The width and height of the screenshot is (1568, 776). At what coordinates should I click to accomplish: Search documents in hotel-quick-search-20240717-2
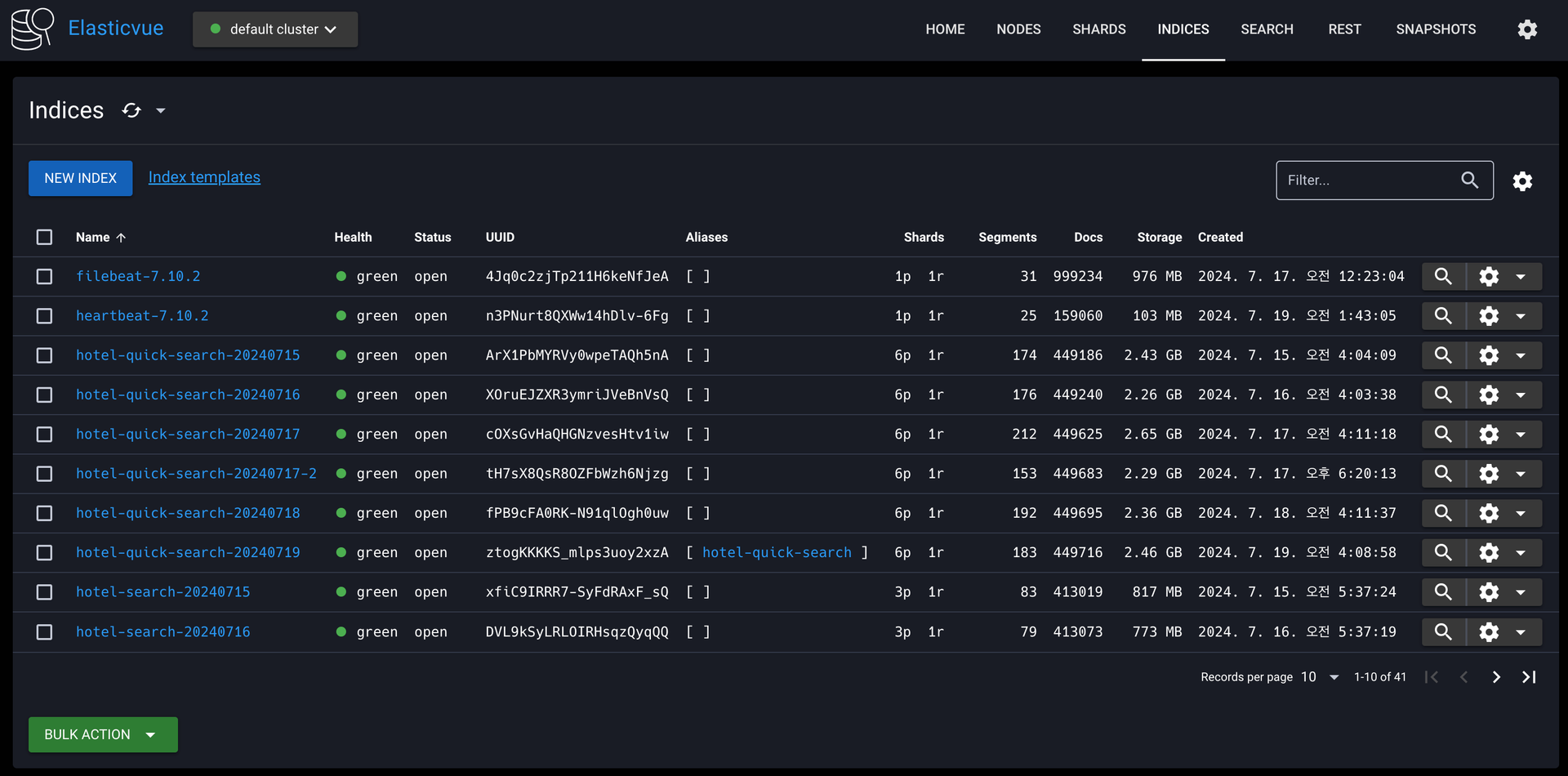[1443, 474]
